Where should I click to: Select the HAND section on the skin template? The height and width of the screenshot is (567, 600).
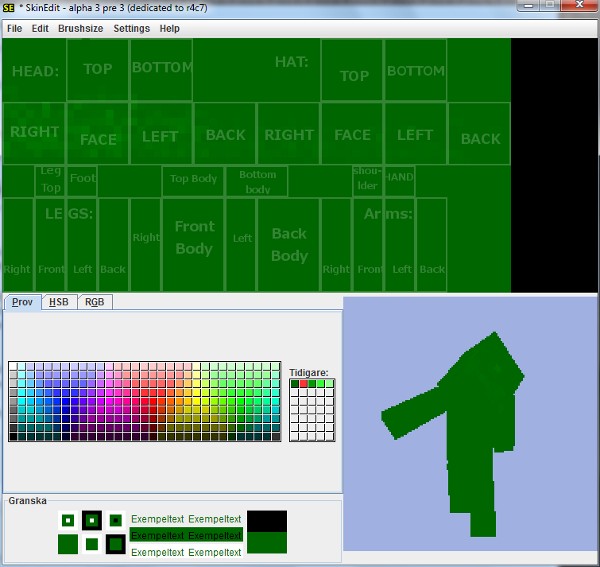[399, 178]
